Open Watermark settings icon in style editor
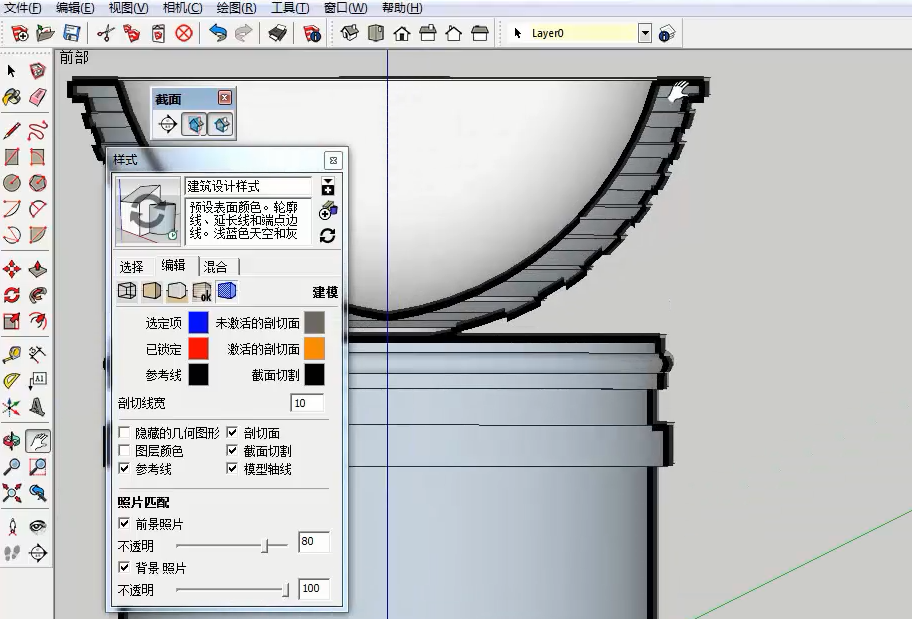912x619 pixels. pyautogui.click(x=202, y=291)
